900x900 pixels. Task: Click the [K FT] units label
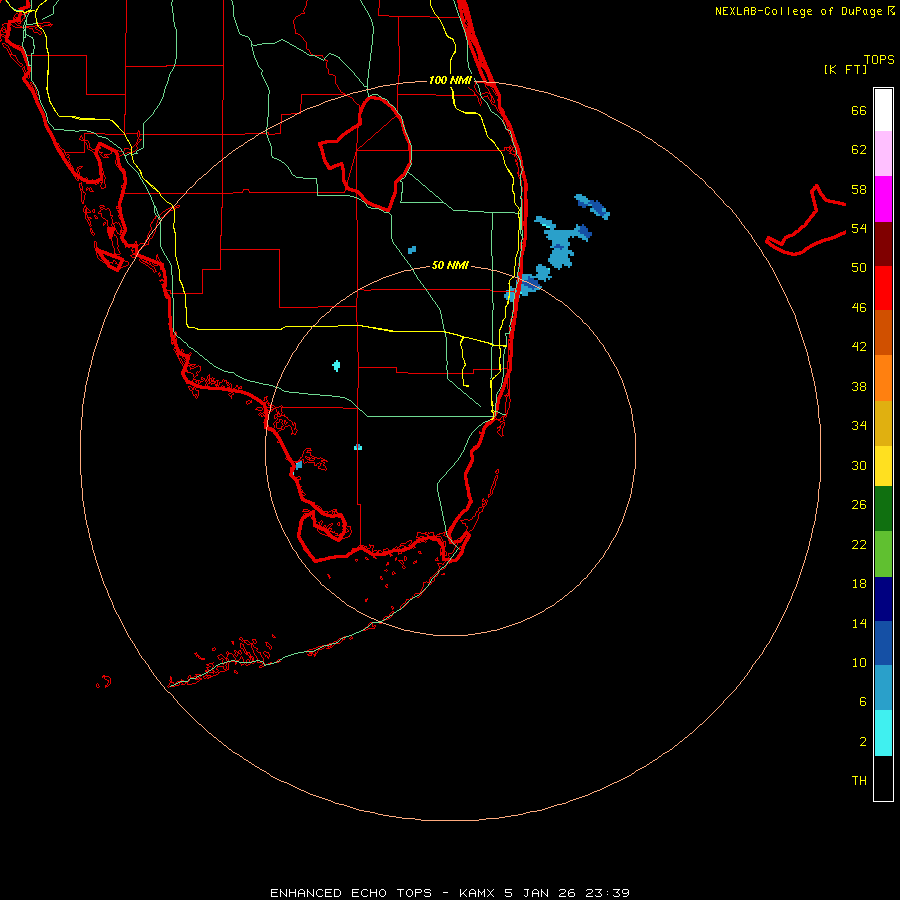pyautogui.click(x=845, y=69)
